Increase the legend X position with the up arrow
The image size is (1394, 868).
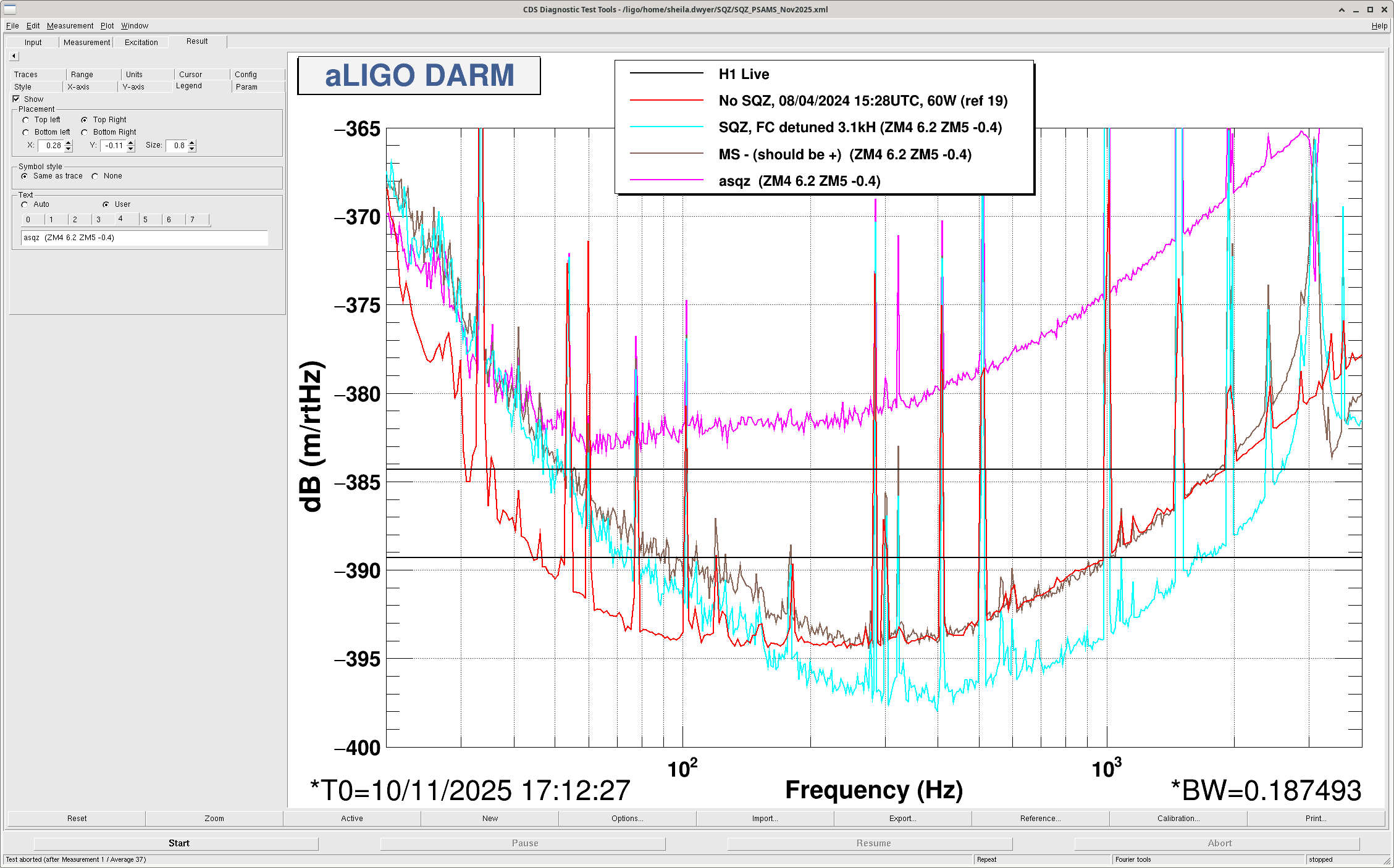[69, 143]
